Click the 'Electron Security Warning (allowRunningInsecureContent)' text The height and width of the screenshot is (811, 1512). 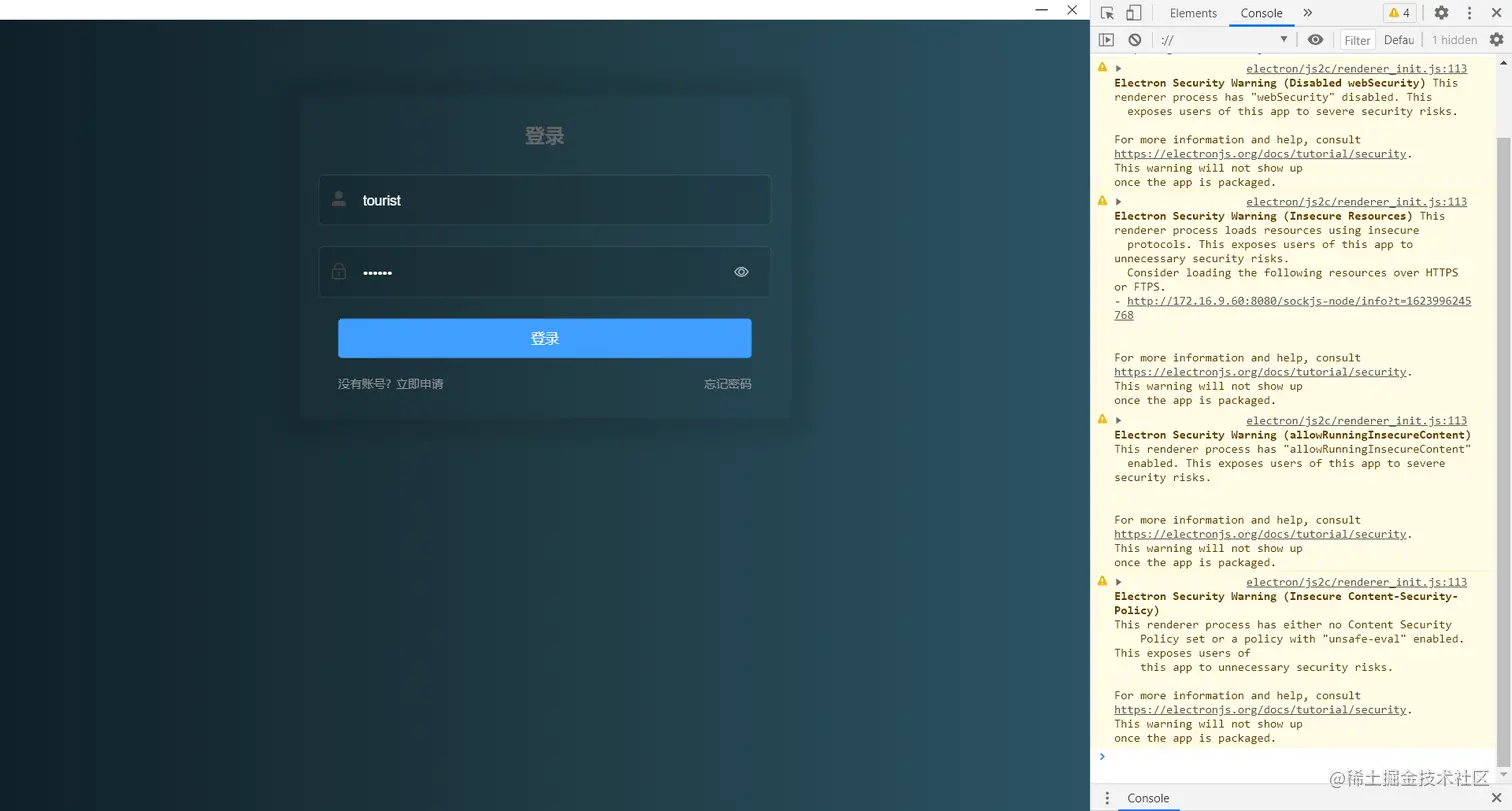[1293, 435]
